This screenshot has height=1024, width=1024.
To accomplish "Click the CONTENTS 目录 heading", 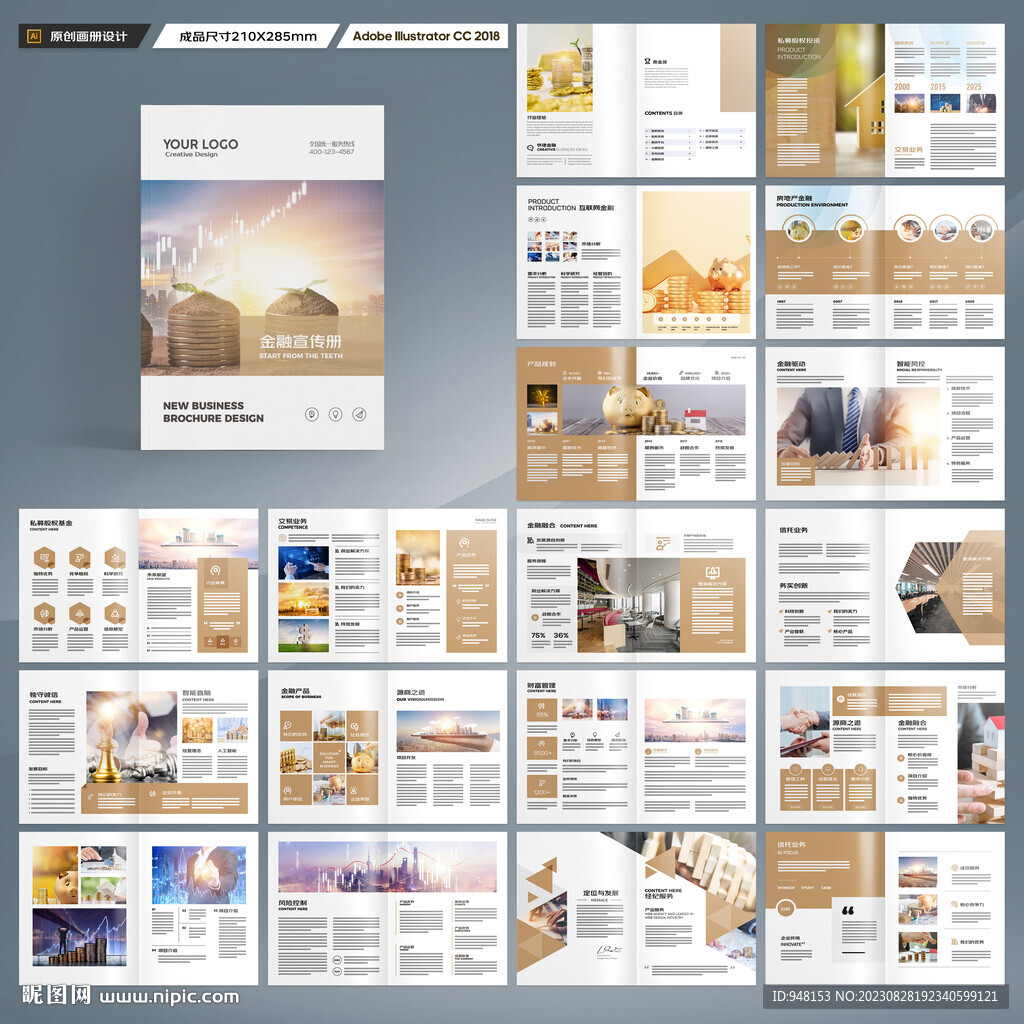I will pyautogui.click(x=664, y=113).
